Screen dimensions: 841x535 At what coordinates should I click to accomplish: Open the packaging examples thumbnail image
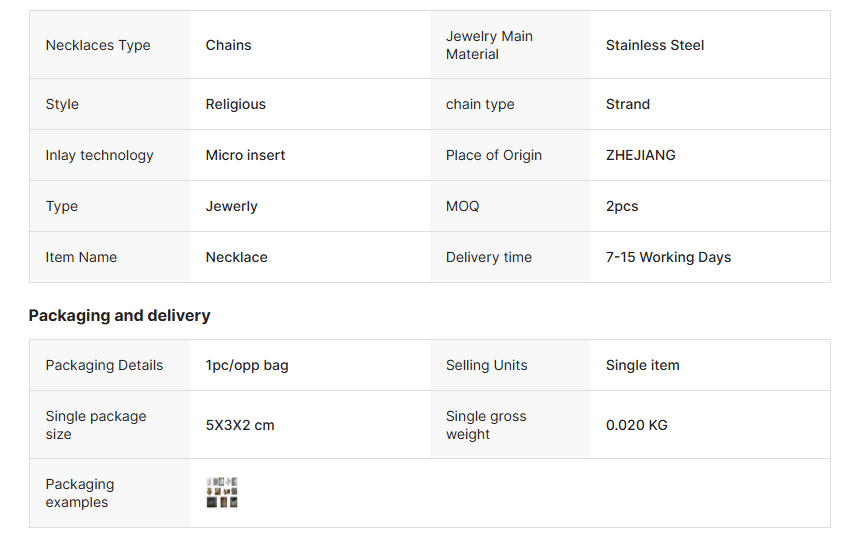222,492
